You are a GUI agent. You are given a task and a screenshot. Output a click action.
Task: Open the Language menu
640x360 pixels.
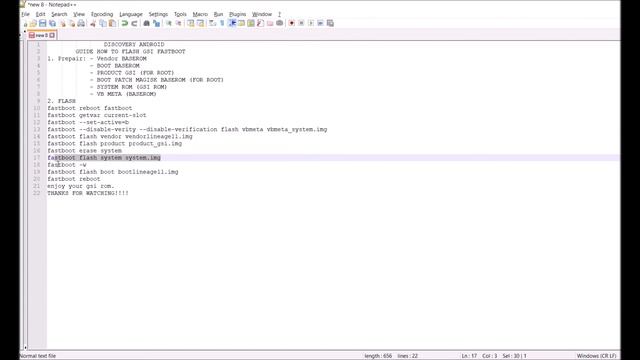click(131, 14)
